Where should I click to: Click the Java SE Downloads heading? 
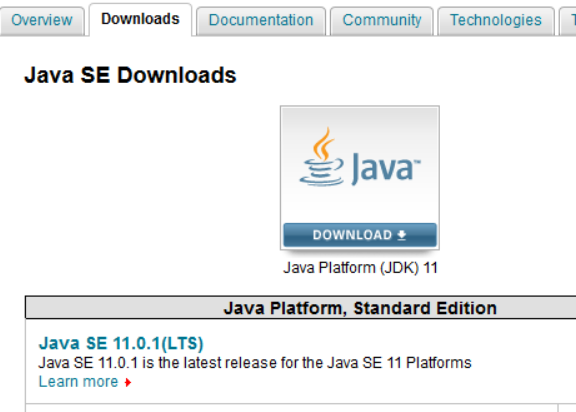point(130,75)
